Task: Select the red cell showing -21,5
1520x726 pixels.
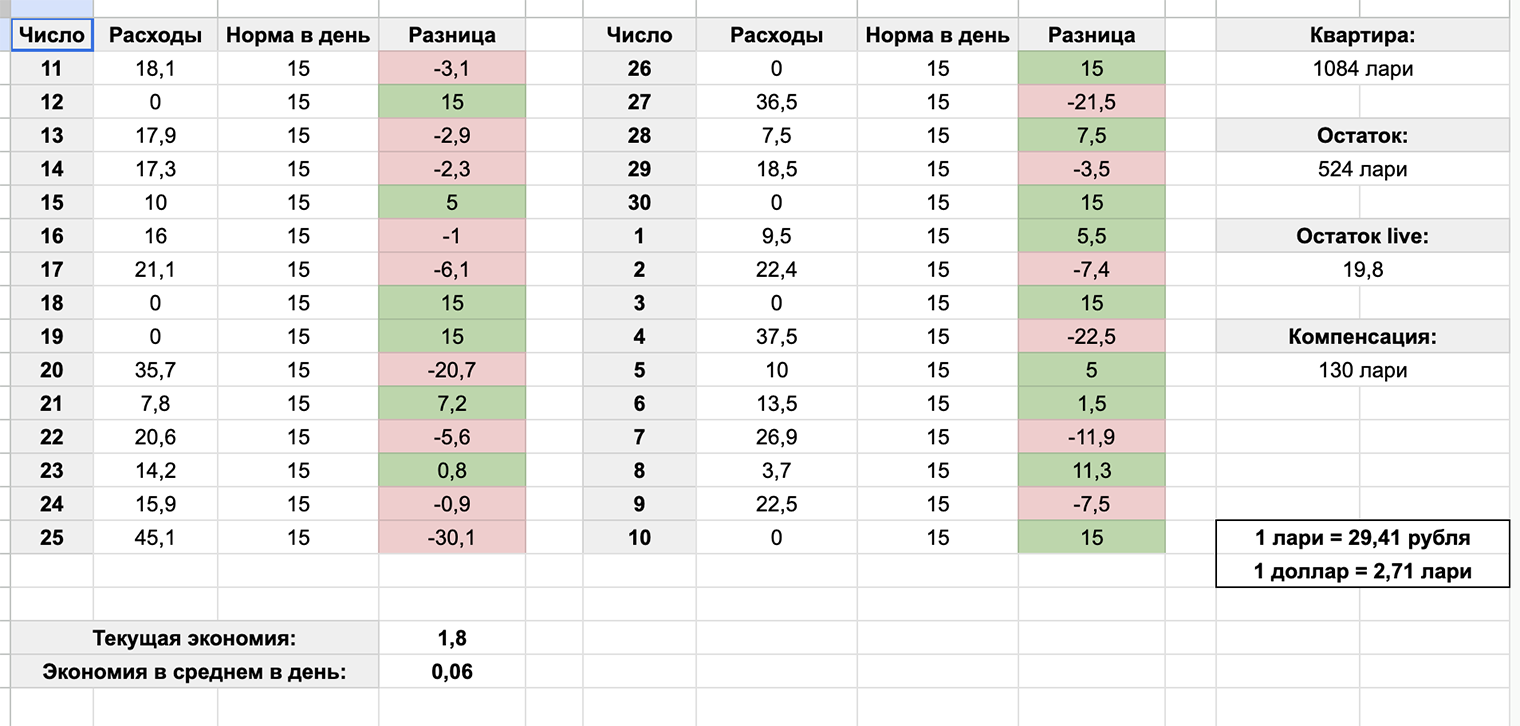Action: [1091, 102]
